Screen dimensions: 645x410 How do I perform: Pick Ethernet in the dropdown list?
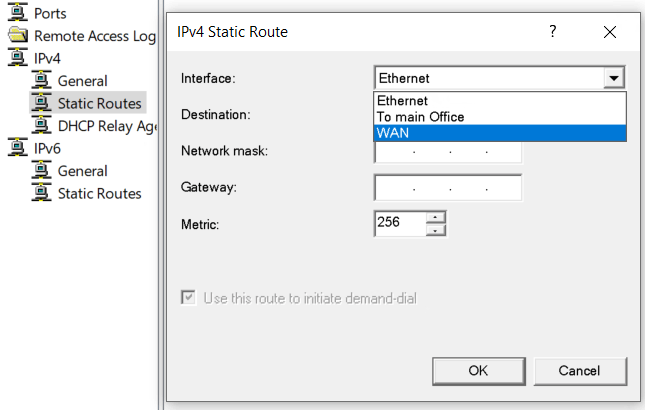(500, 101)
